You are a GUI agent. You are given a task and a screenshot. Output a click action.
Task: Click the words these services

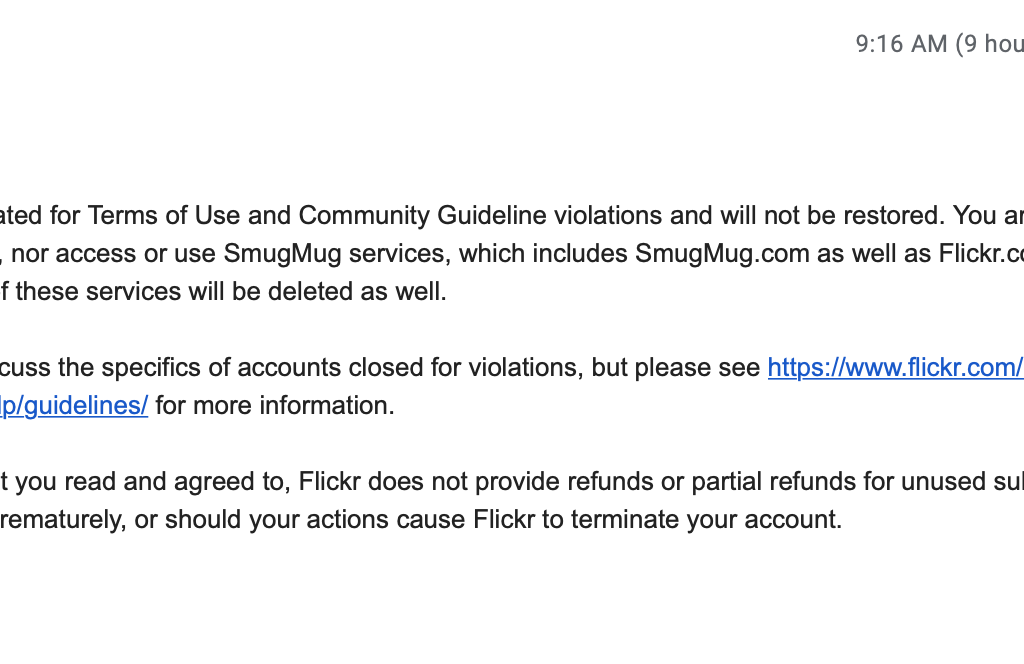tap(98, 291)
